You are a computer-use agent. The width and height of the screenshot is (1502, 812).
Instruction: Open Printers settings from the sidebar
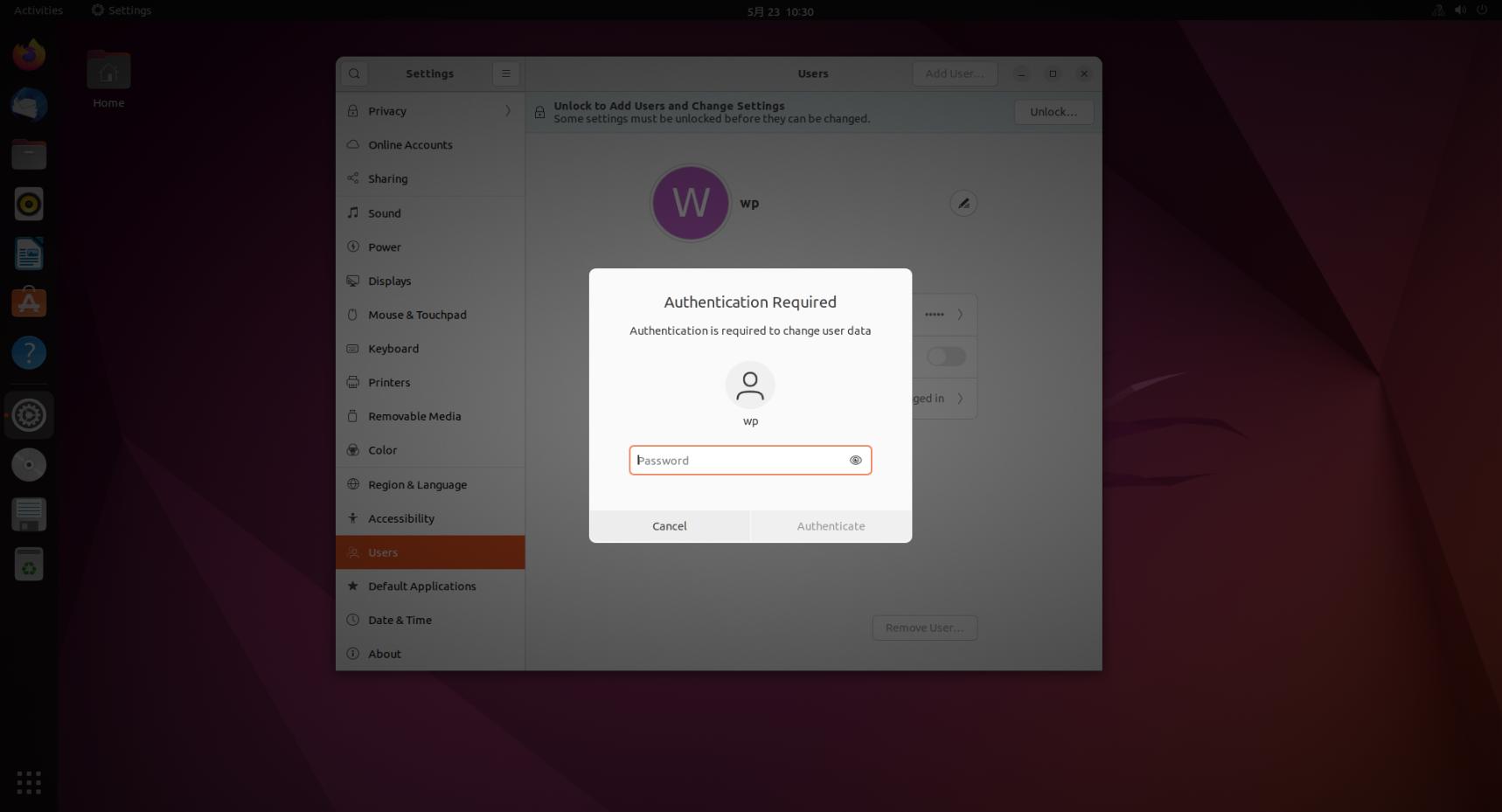click(389, 382)
